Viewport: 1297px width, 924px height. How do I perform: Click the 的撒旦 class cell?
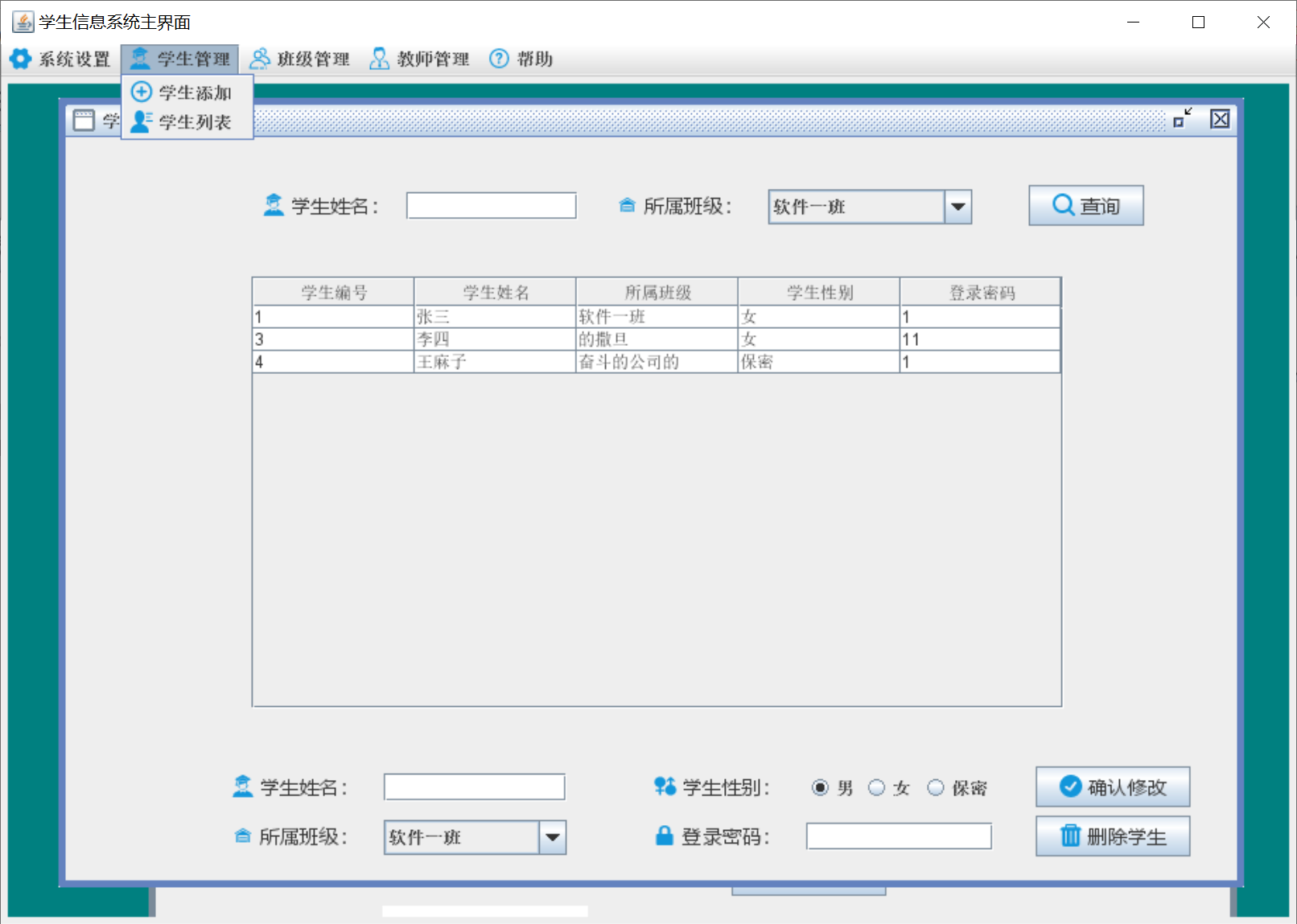pos(657,339)
